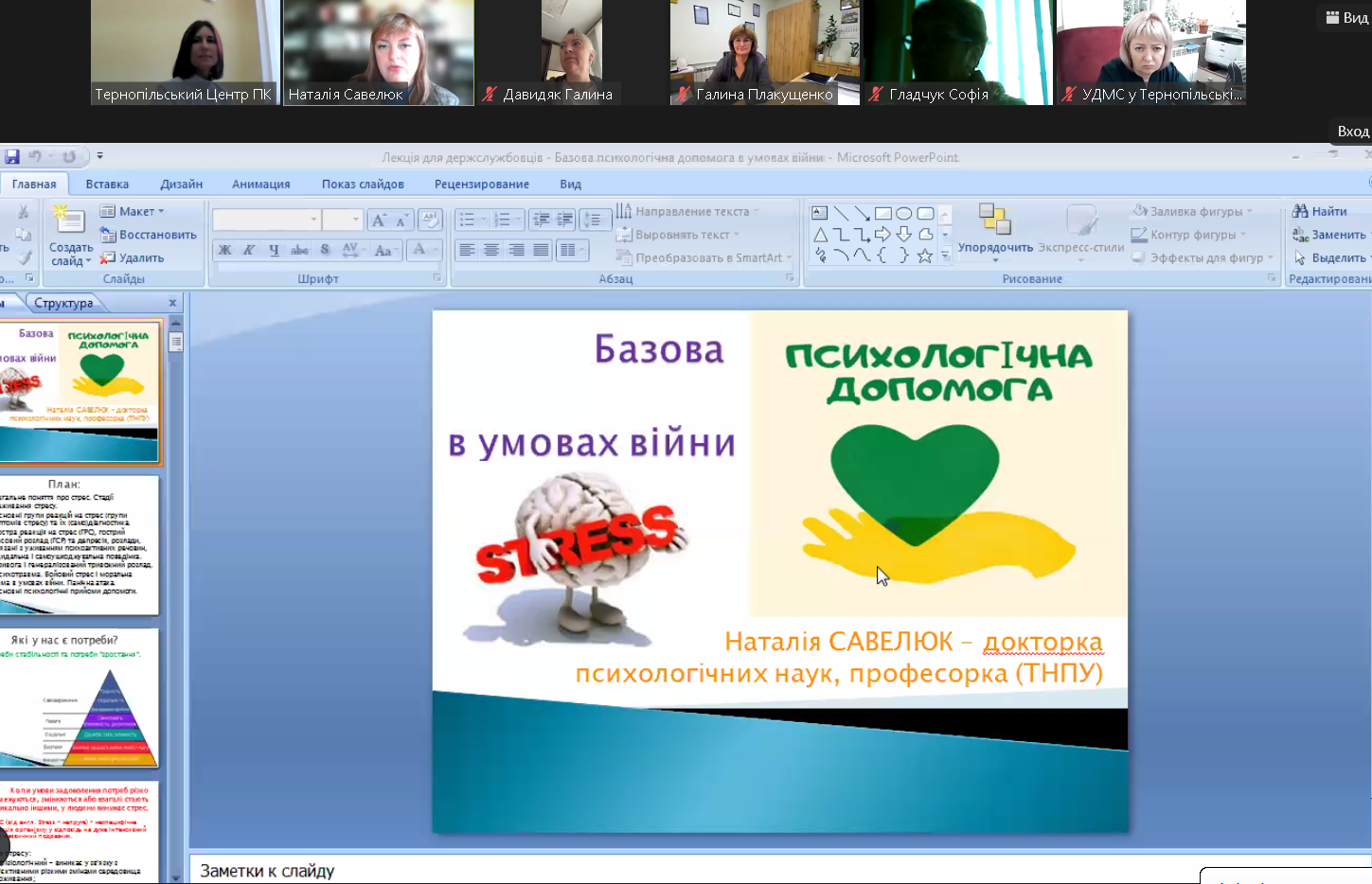
Task: Select the План slide thumbnail
Action: 80,545
